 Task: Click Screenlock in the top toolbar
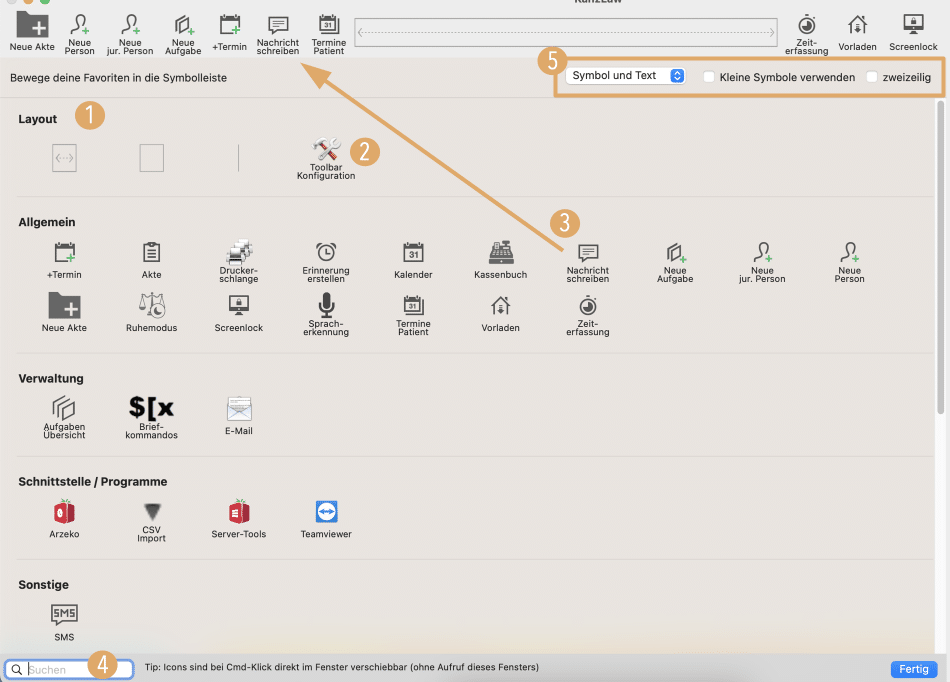click(913, 33)
